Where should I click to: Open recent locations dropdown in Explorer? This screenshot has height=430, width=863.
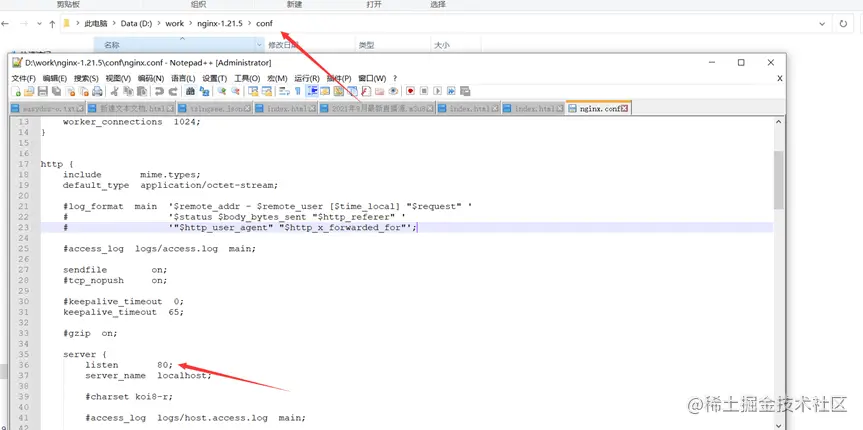(x=39, y=24)
